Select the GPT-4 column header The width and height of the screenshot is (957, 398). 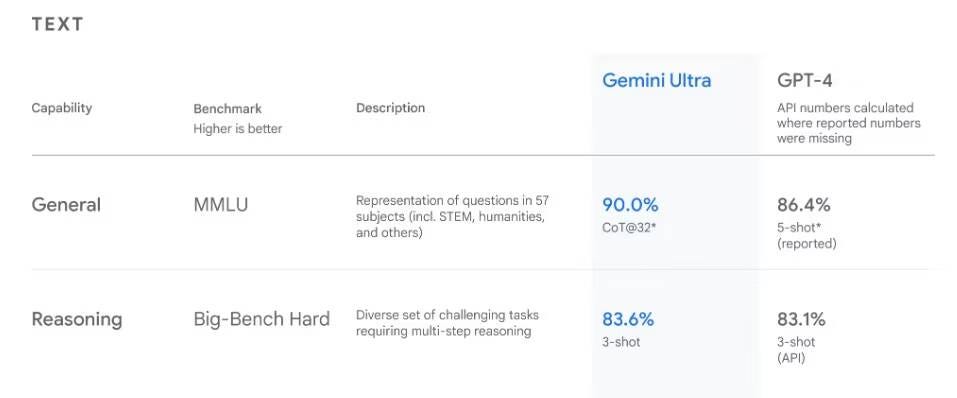pyautogui.click(x=804, y=81)
